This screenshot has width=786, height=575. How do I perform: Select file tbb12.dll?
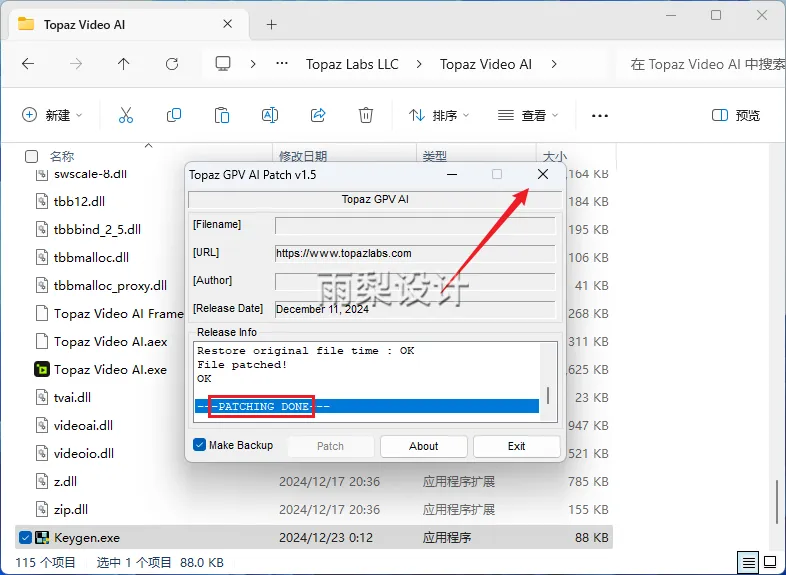(x=79, y=202)
